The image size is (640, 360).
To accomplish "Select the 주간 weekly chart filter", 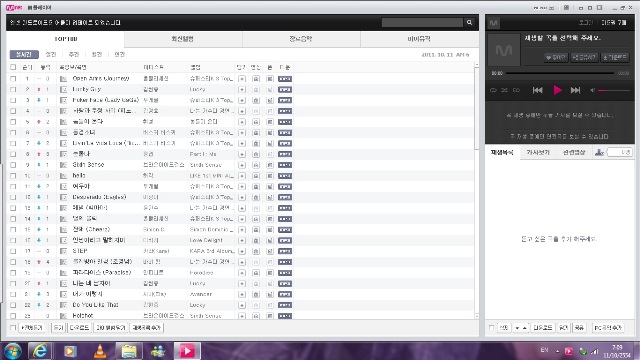I will tap(74, 54).
